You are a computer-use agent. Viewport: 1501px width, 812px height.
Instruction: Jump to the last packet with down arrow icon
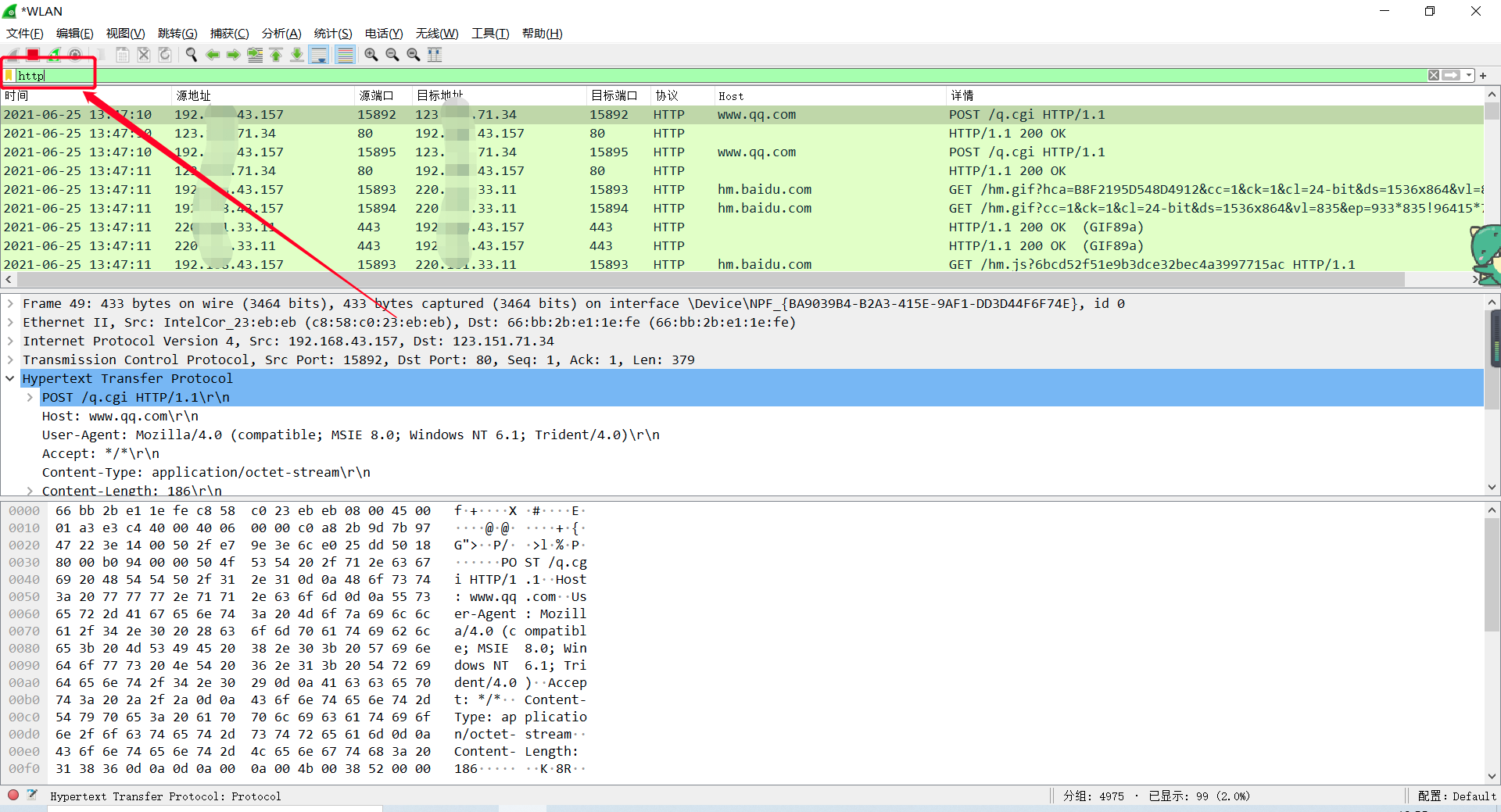(296, 55)
